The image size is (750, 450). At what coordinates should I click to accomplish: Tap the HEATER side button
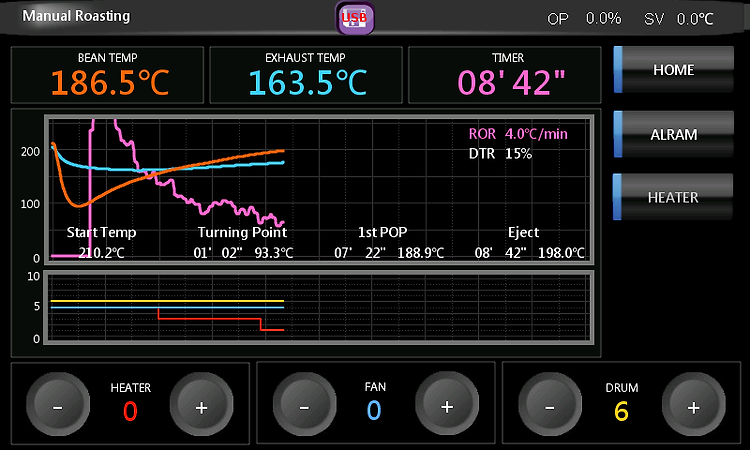point(673,197)
